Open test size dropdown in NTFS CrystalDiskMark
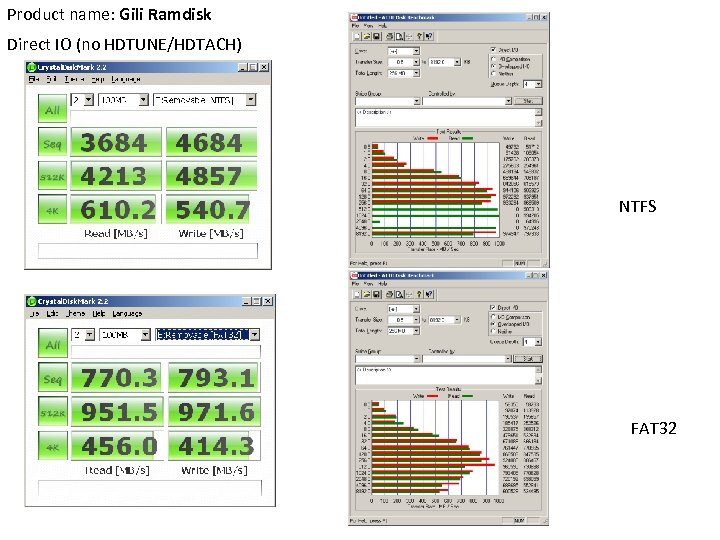The height and width of the screenshot is (540, 720). (144, 100)
